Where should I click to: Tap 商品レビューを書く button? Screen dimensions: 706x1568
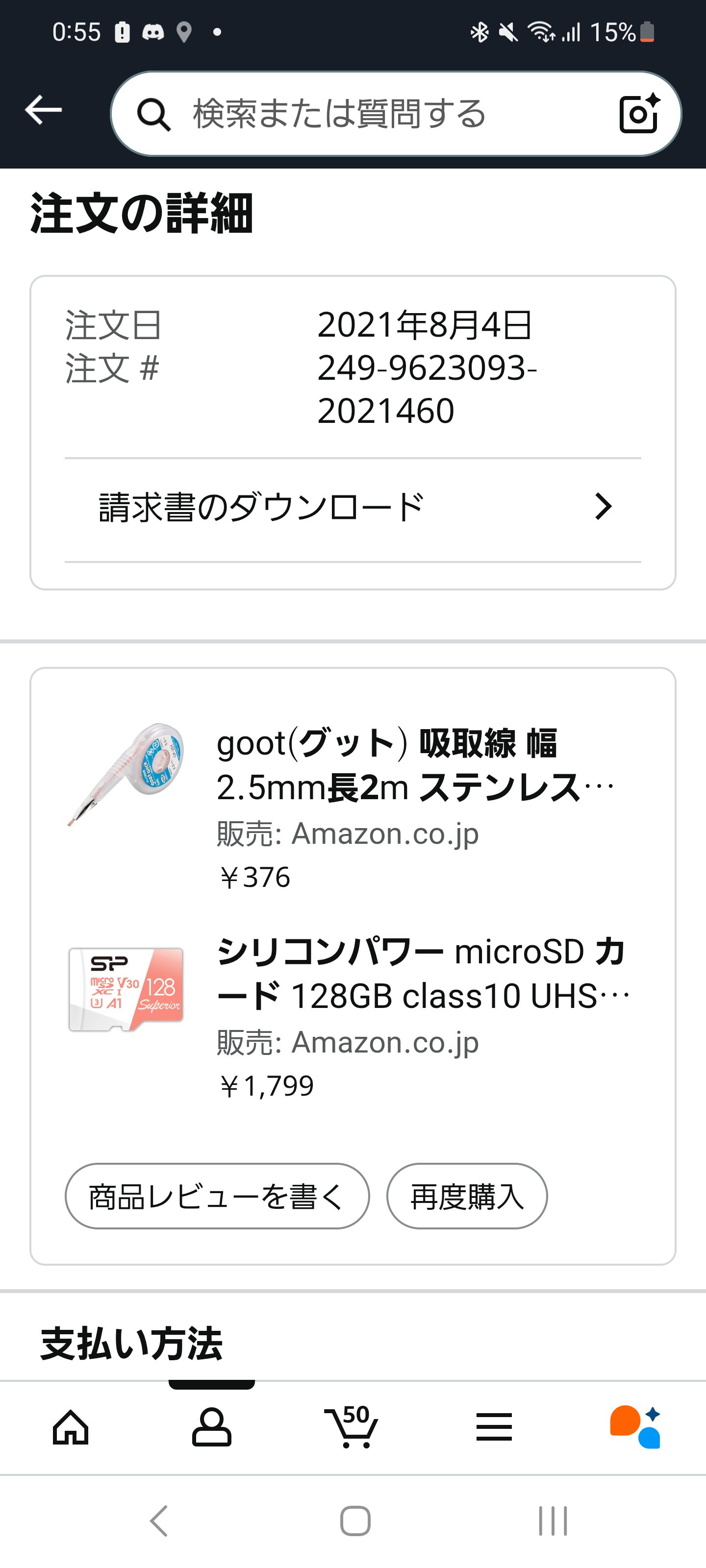(217, 1197)
